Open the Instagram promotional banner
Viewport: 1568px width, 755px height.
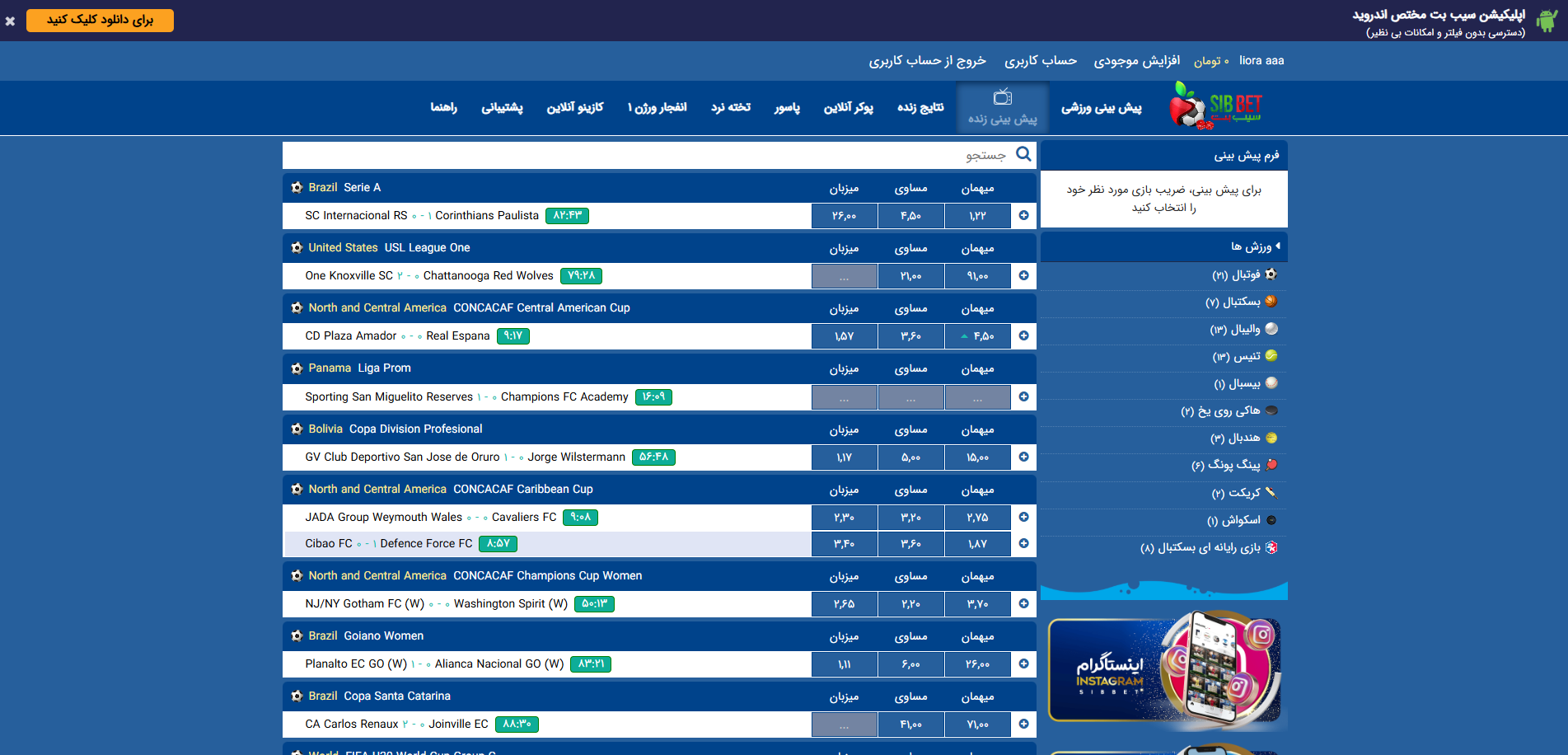[1163, 669]
